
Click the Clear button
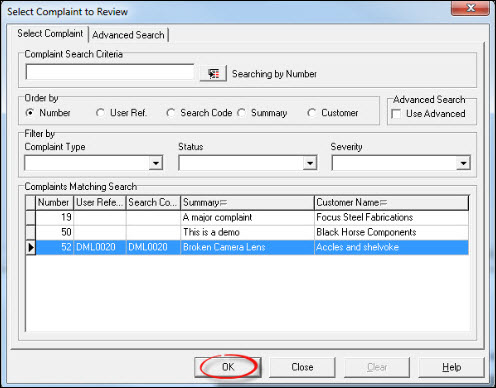pos(377,367)
